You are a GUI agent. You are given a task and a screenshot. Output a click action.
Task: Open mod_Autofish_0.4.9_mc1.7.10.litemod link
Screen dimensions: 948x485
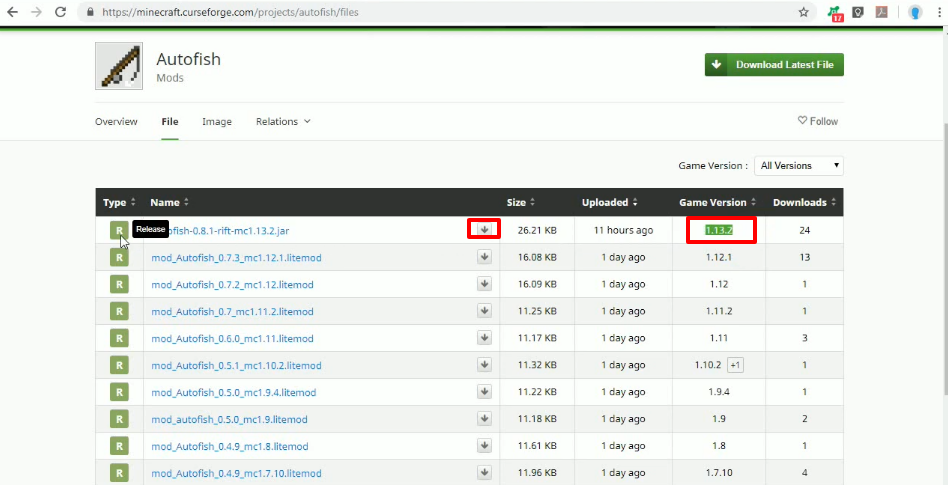point(236,474)
